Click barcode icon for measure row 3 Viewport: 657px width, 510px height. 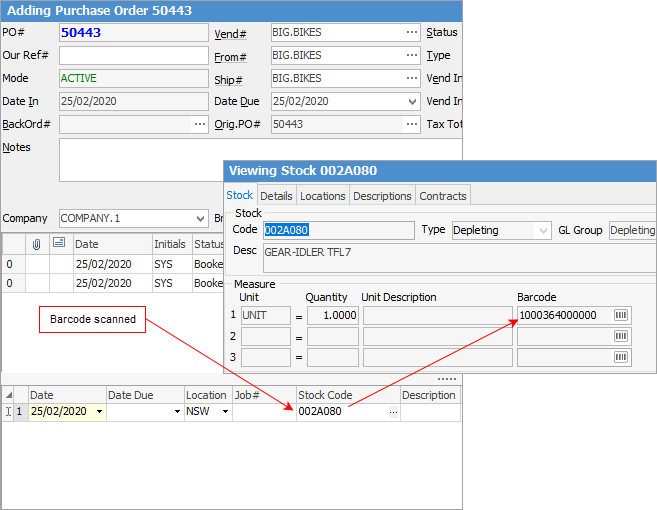coord(621,357)
